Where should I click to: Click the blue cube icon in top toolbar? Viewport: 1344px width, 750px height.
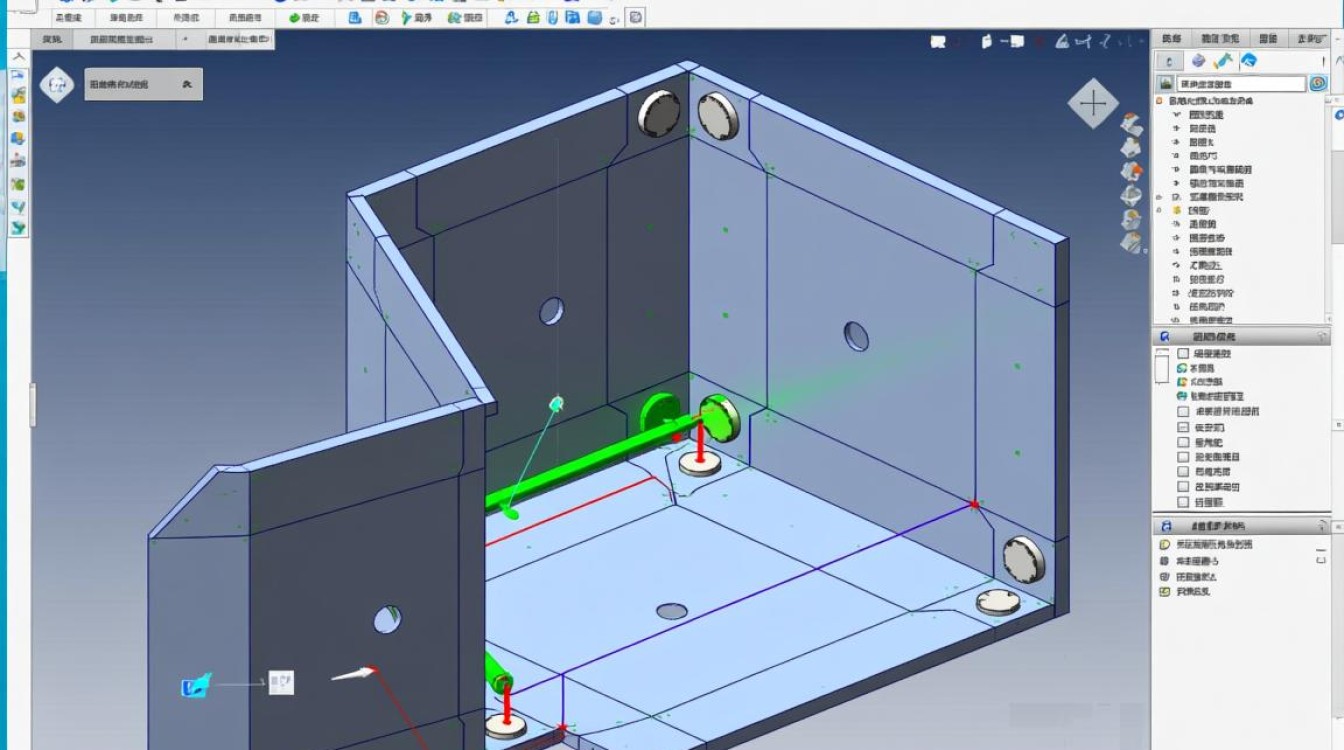click(595, 18)
